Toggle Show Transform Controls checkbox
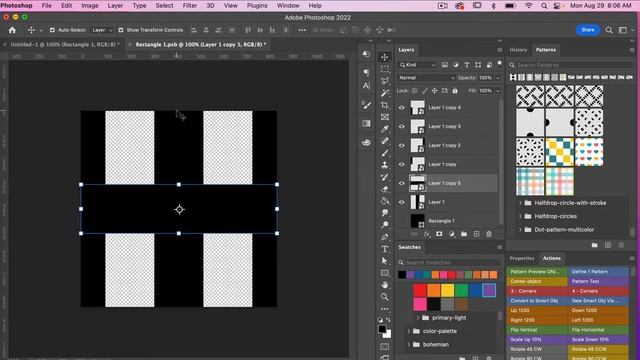Image resolution: width=640 pixels, height=360 pixels. coord(121,30)
